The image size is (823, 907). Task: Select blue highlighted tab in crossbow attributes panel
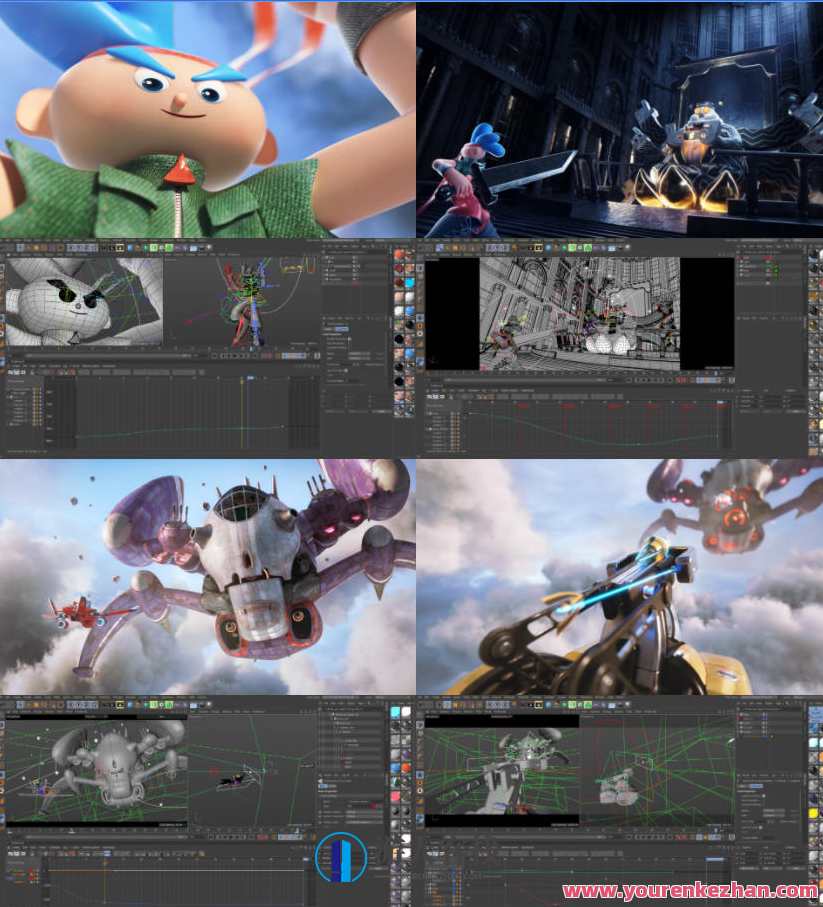[758, 785]
